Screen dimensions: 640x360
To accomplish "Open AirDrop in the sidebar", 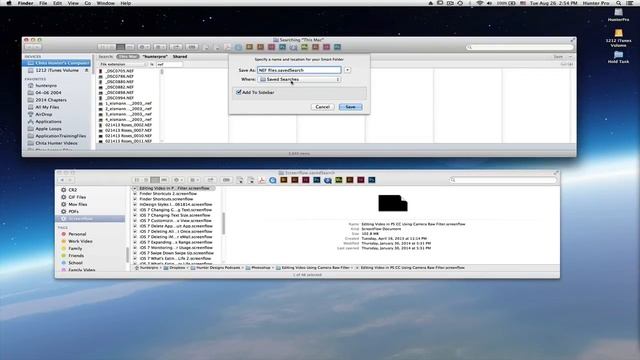I will 44,115.
